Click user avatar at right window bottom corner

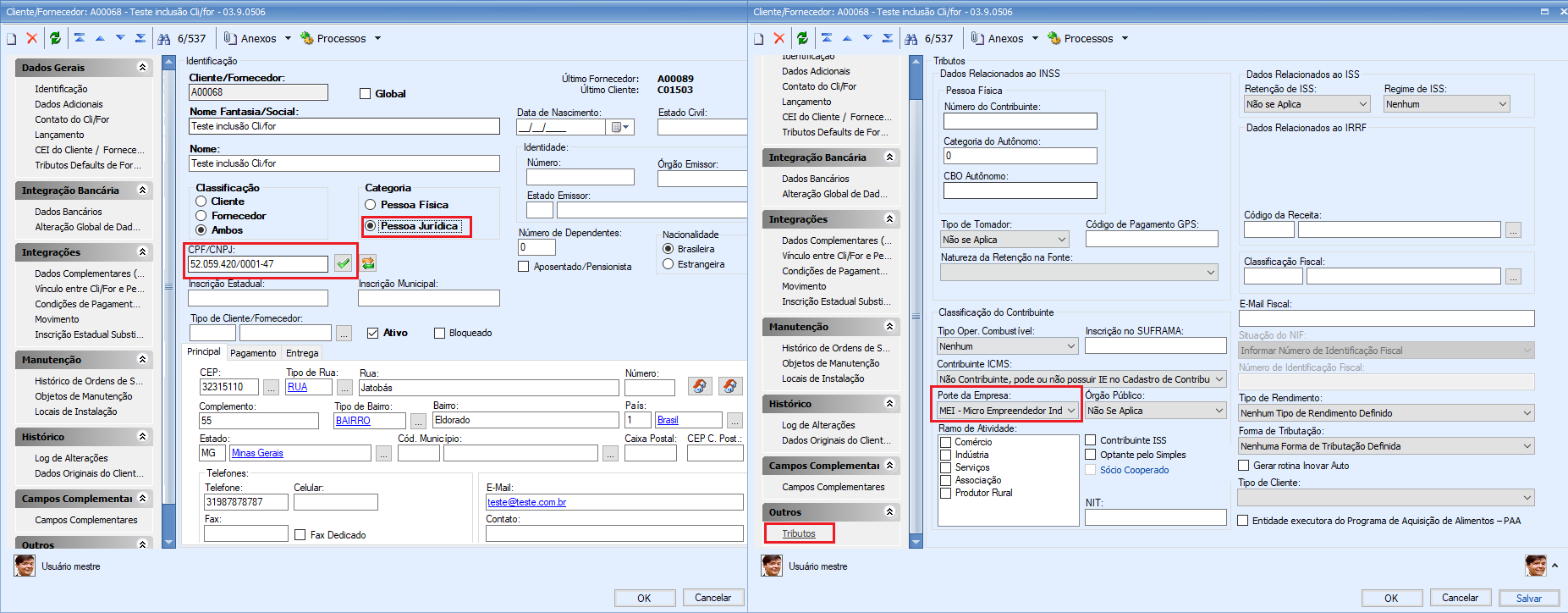[1536, 566]
